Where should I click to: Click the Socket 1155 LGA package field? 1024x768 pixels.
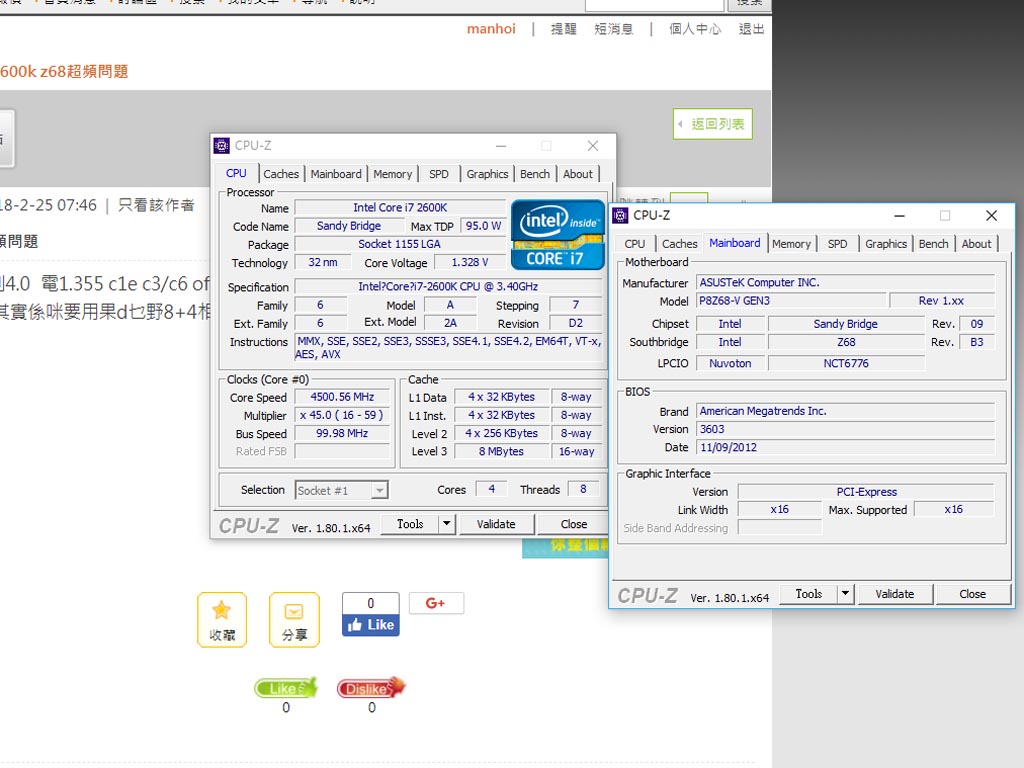point(400,244)
